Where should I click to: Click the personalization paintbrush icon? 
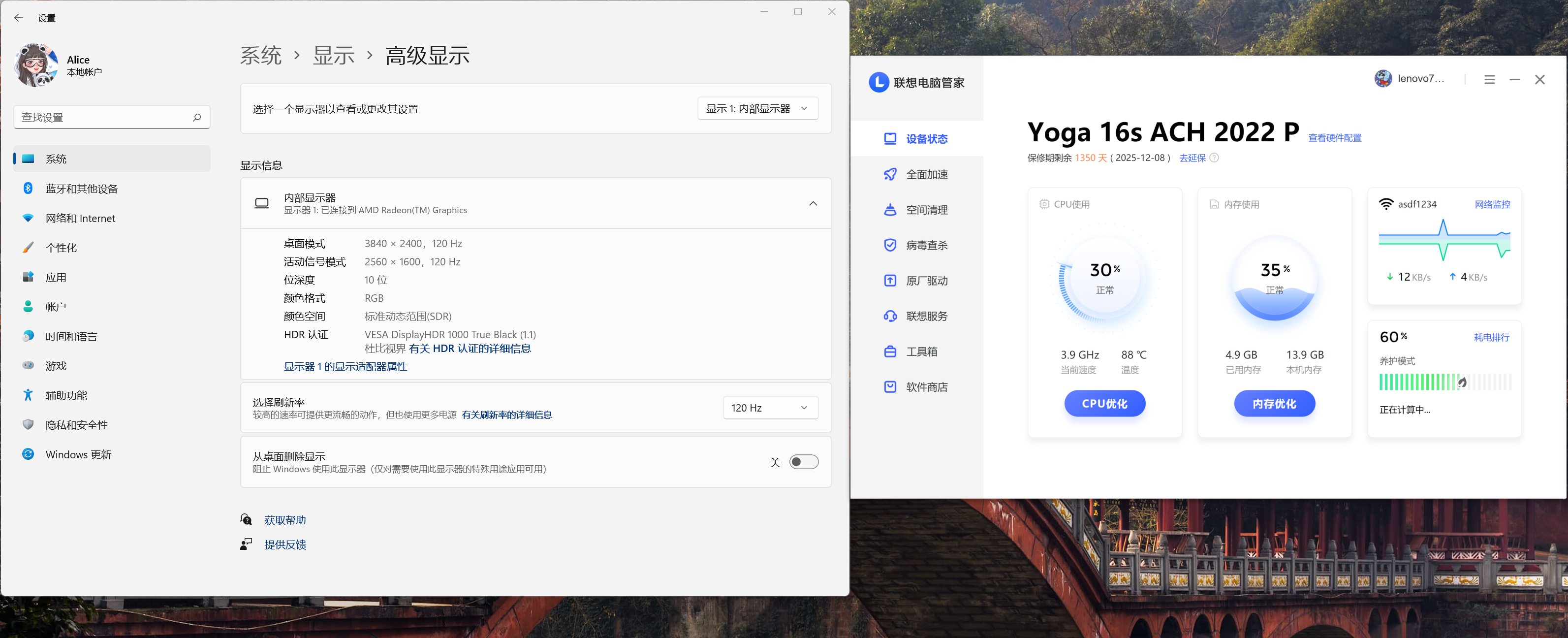(x=28, y=247)
